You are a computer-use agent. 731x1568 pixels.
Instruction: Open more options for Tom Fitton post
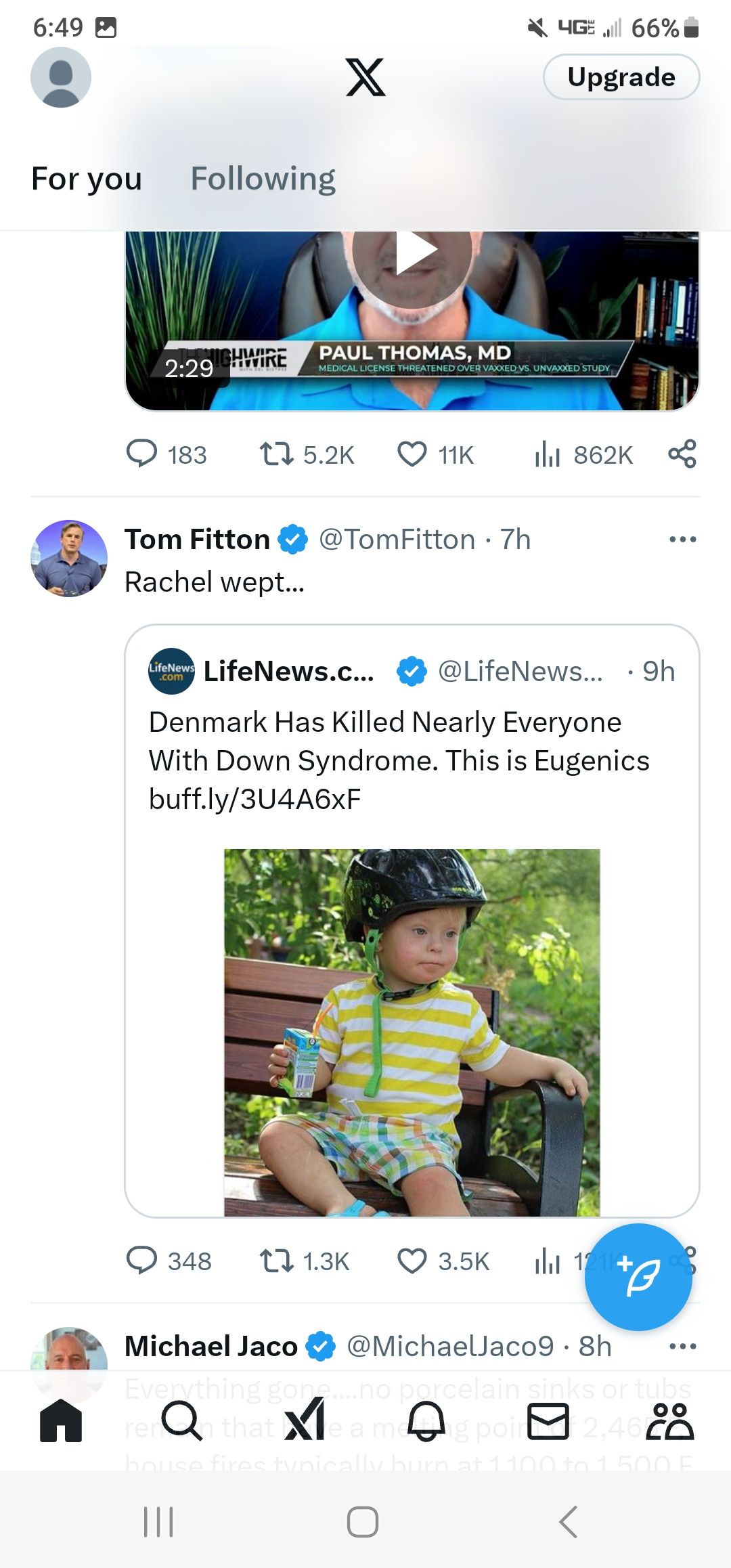pyautogui.click(x=682, y=540)
